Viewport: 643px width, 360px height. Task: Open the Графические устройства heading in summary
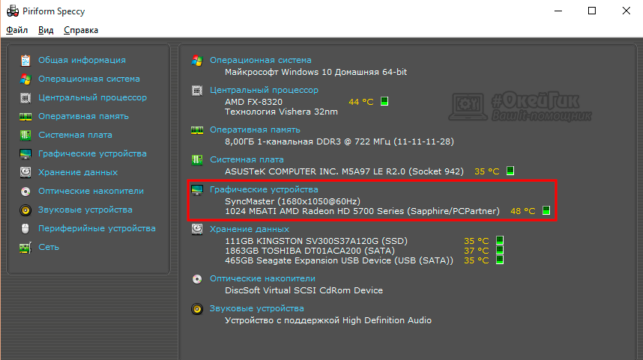[x=264, y=189]
